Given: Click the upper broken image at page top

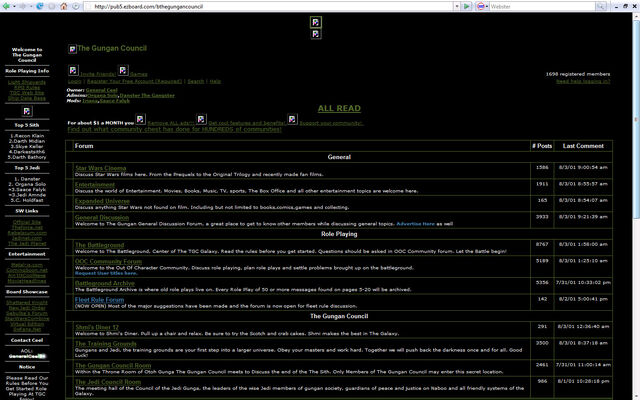Looking at the screenshot, I should (316, 22).
